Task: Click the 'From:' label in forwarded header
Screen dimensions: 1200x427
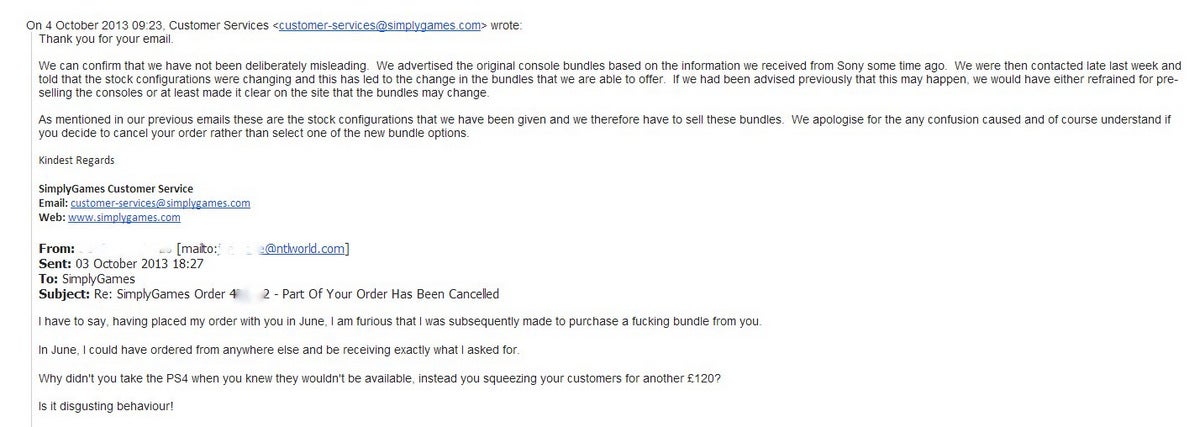Action: click(56, 249)
